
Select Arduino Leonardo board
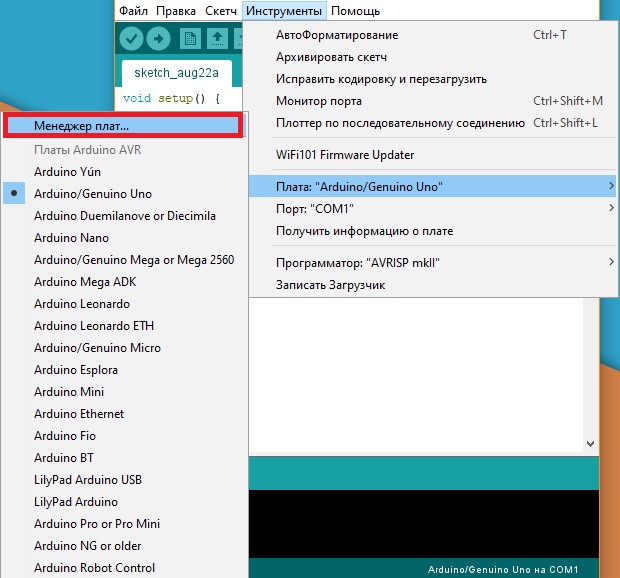point(124,304)
